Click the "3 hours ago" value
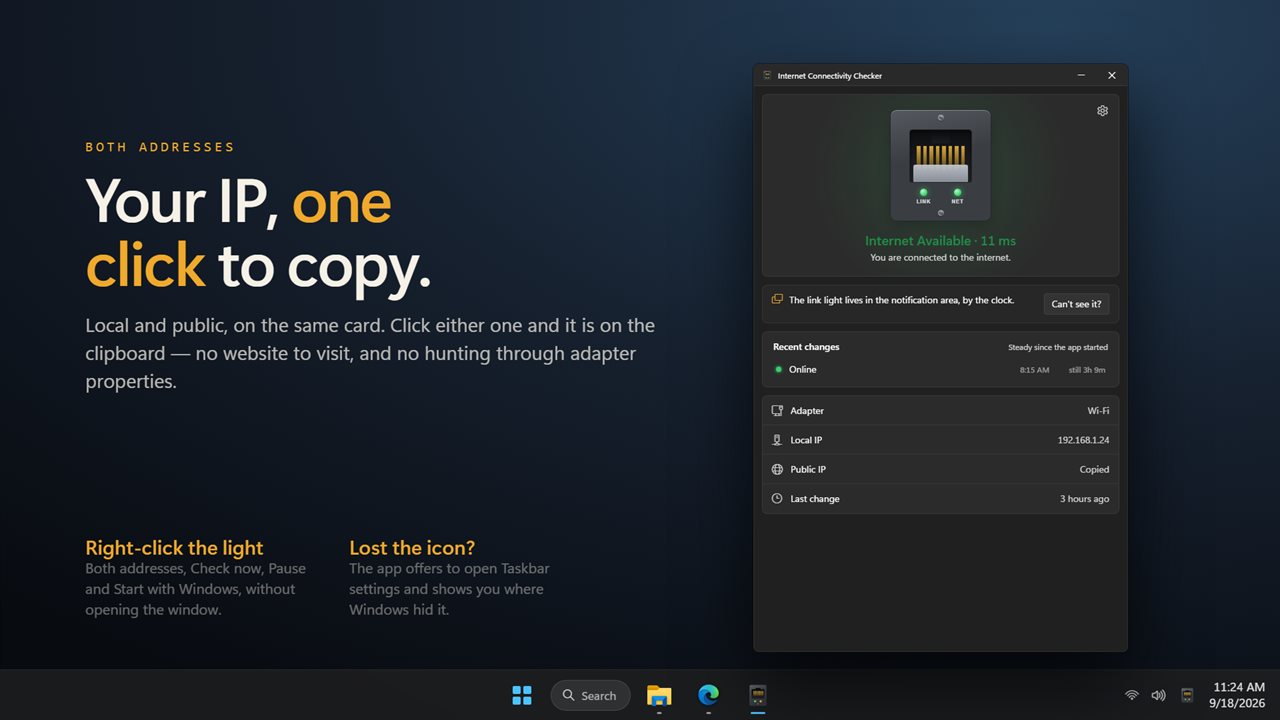The width and height of the screenshot is (1280, 720). click(x=1084, y=499)
